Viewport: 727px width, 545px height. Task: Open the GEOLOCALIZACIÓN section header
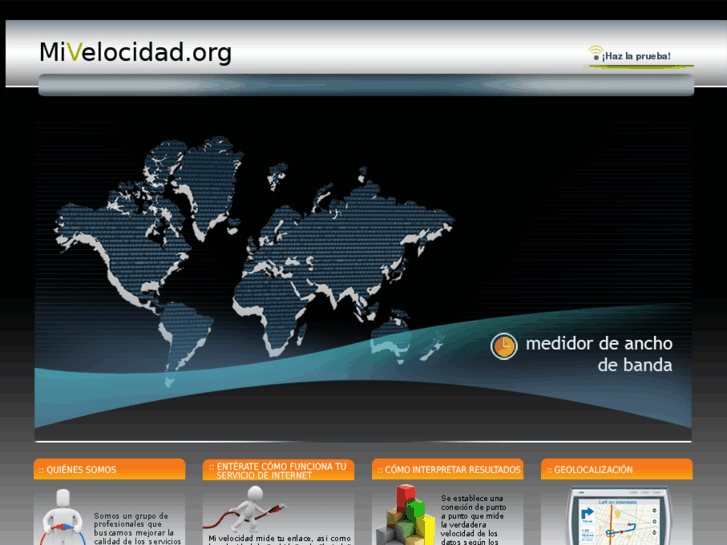click(617, 469)
